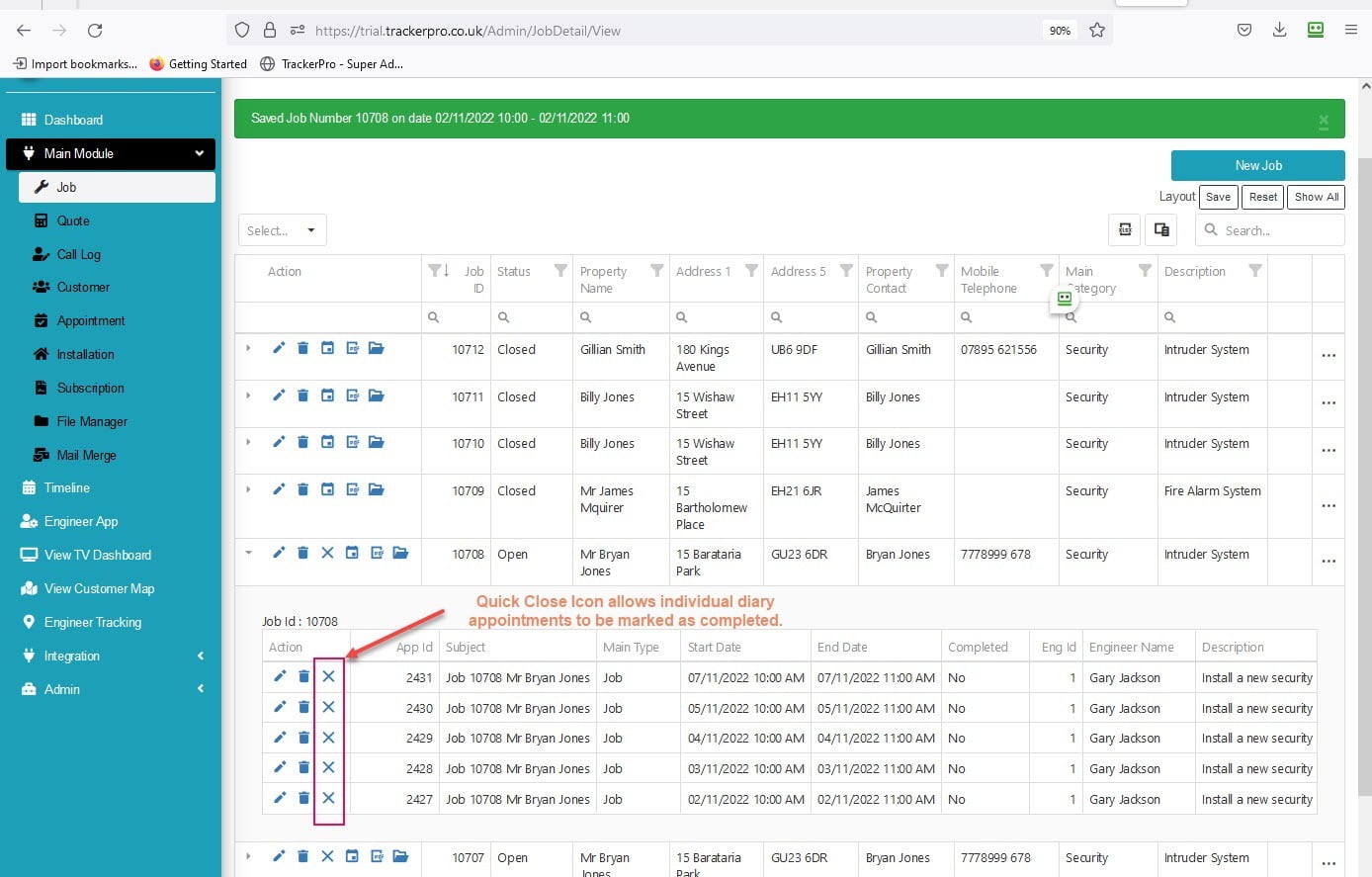The image size is (1372, 877).
Task: Click the grid Search... input field
Action: click(x=1277, y=230)
